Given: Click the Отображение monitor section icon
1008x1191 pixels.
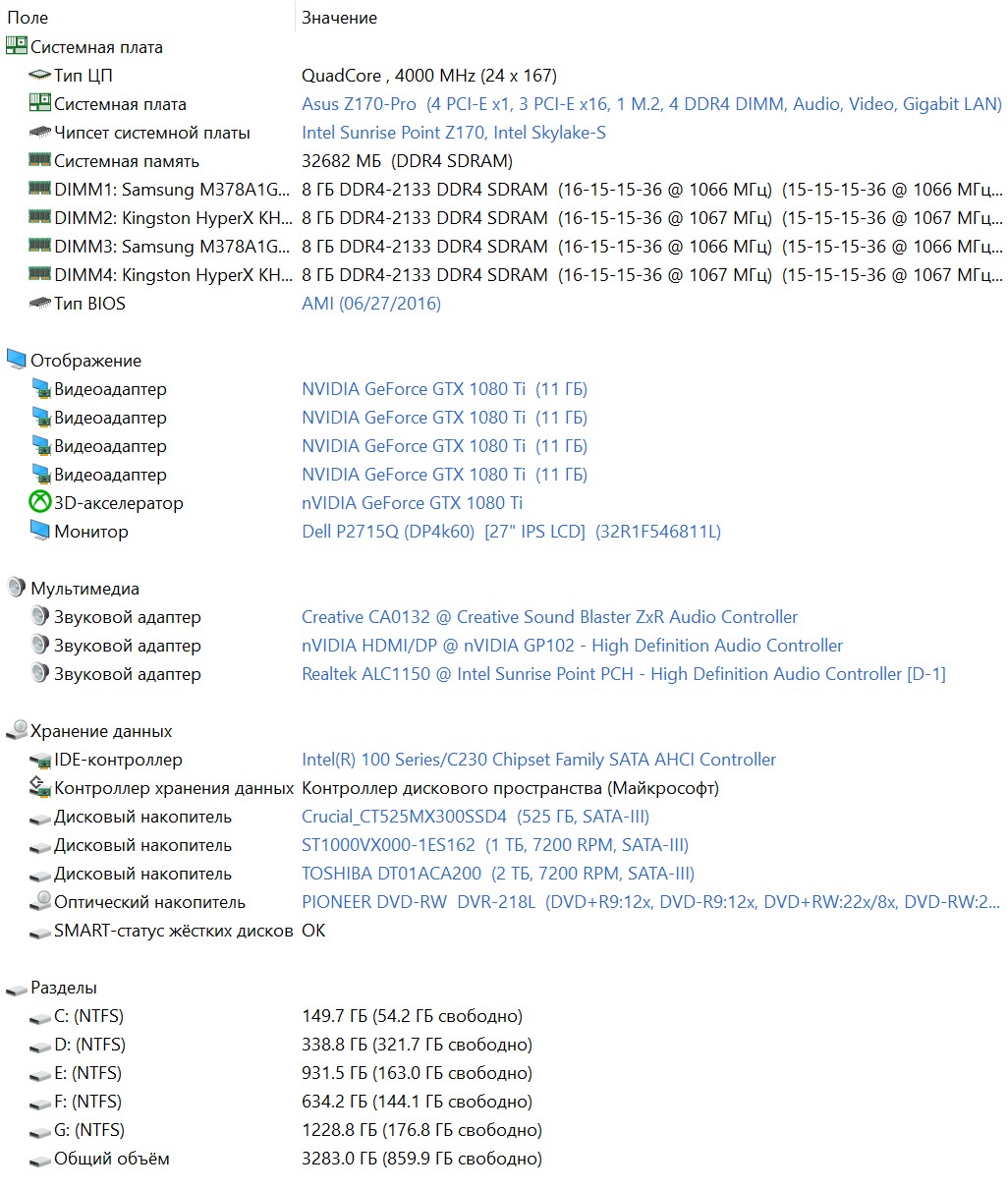Looking at the screenshot, I should point(17,360).
